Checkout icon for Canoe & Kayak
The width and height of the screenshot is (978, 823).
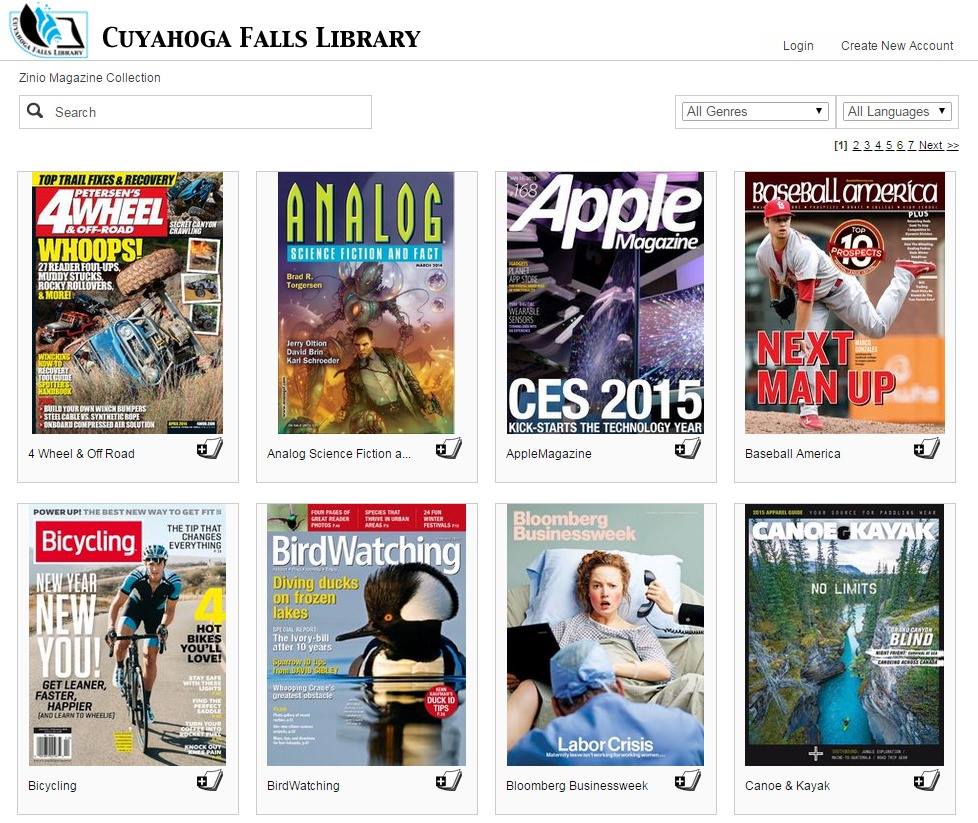click(x=926, y=781)
